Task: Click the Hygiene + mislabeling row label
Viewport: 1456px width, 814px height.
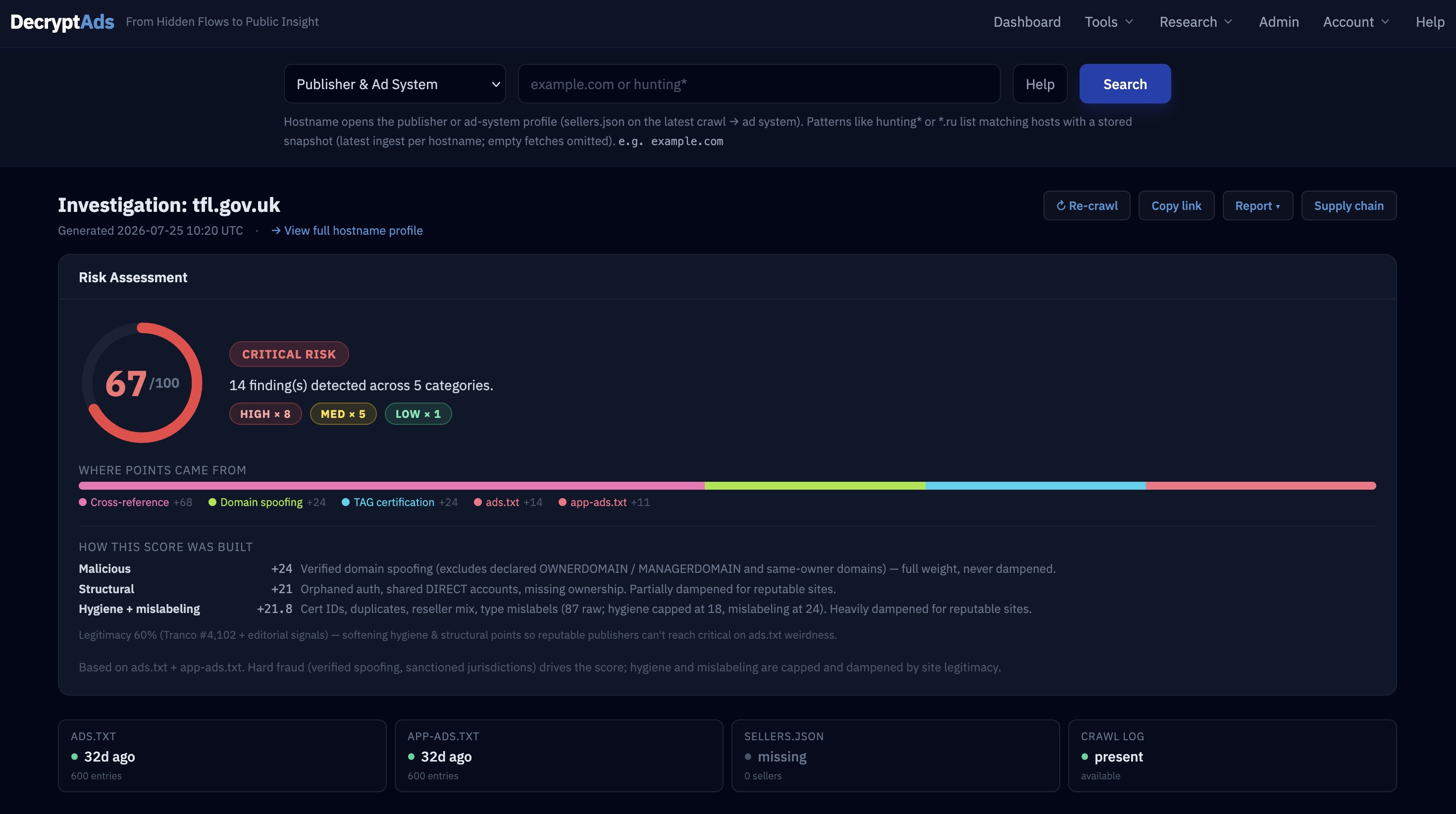Action: click(139, 609)
